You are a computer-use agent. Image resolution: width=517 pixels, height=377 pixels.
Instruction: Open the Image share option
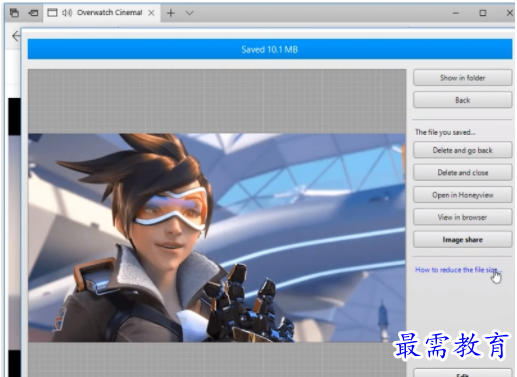point(462,239)
